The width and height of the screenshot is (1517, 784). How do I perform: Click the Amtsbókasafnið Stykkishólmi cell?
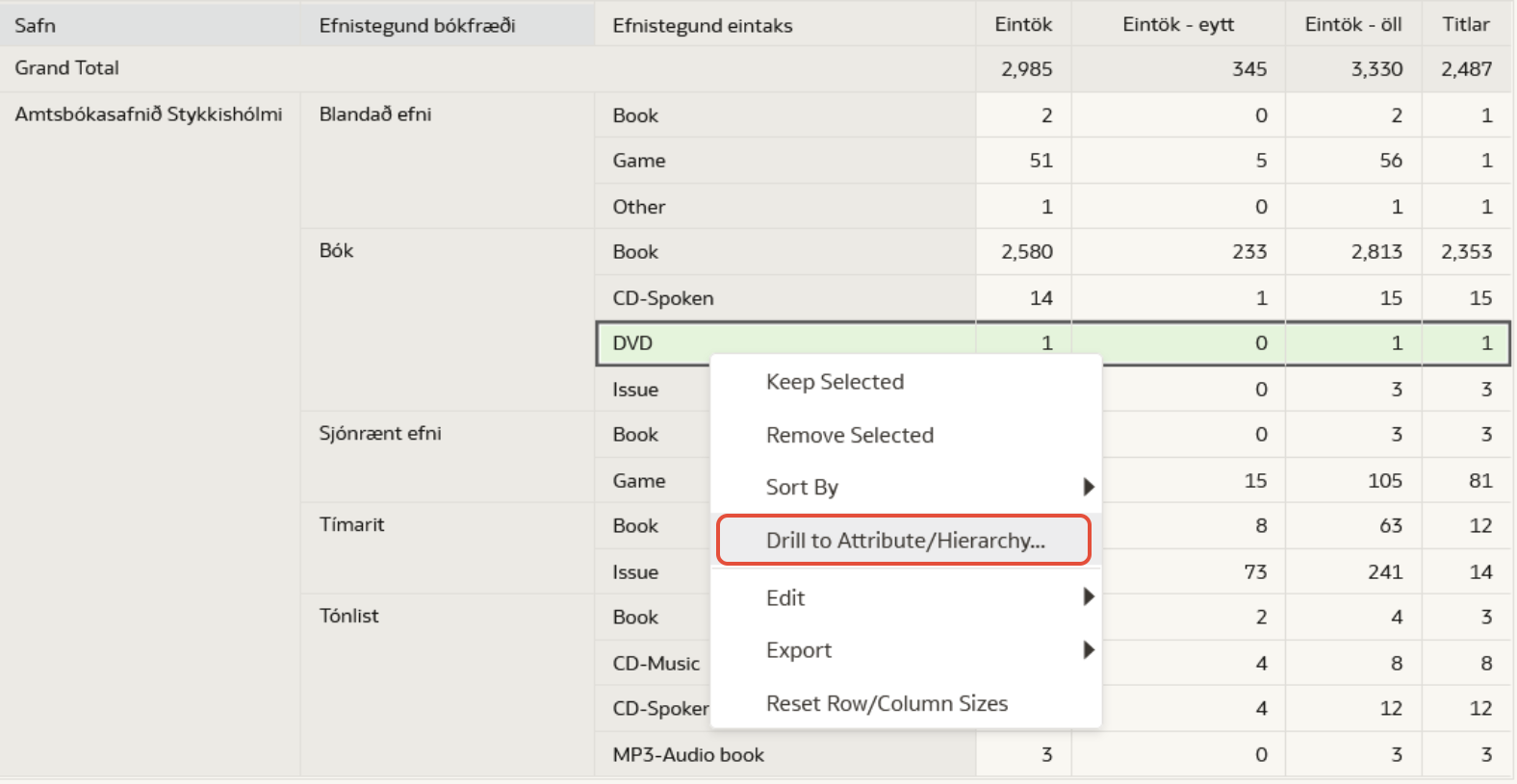(x=148, y=114)
